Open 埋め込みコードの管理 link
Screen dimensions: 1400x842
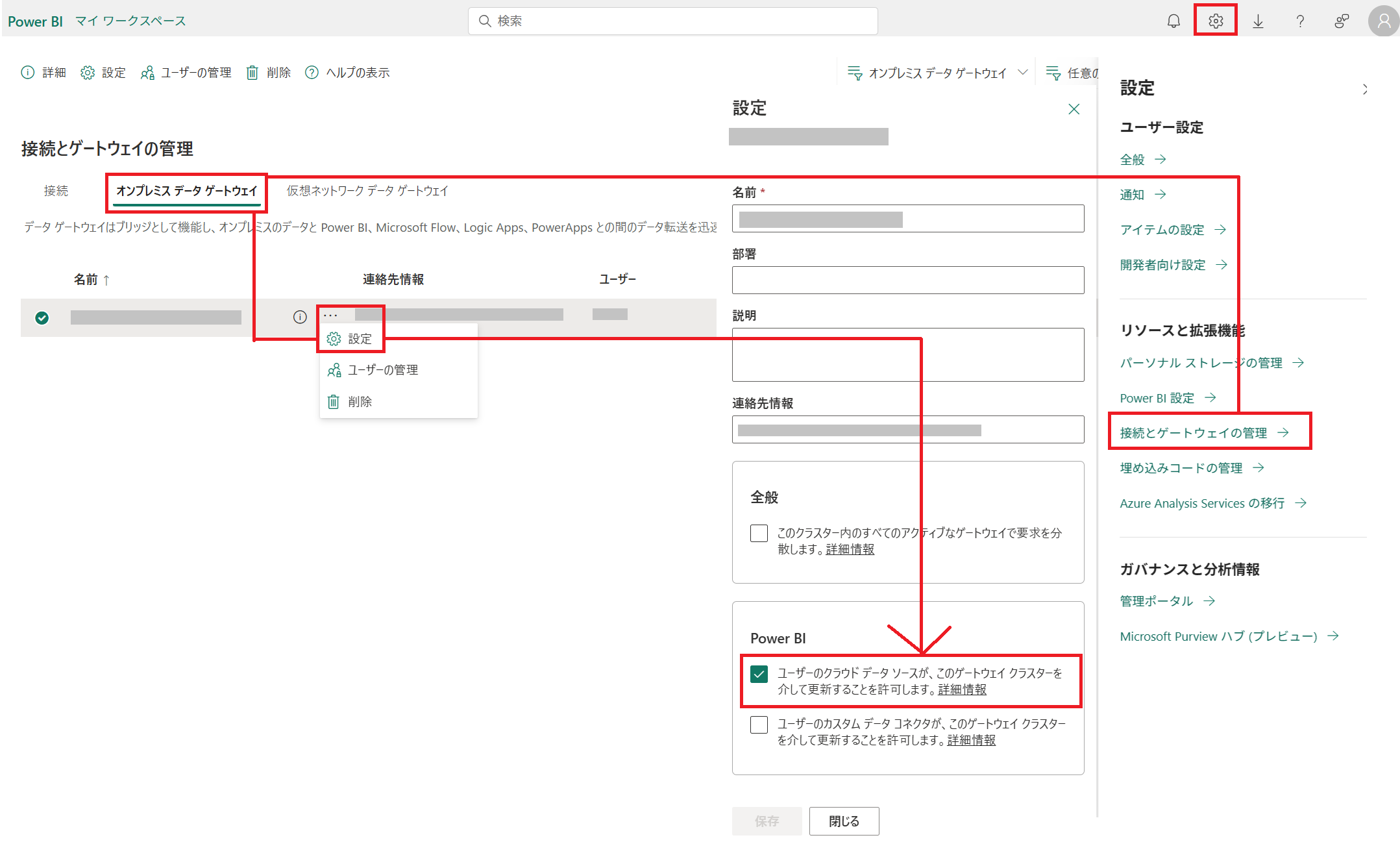click(1192, 467)
